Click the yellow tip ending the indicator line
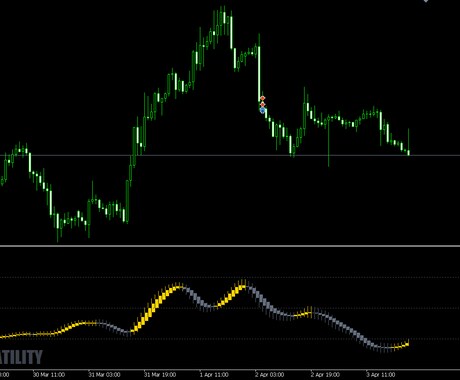Viewport: 460px width, 380px height. tap(407, 344)
